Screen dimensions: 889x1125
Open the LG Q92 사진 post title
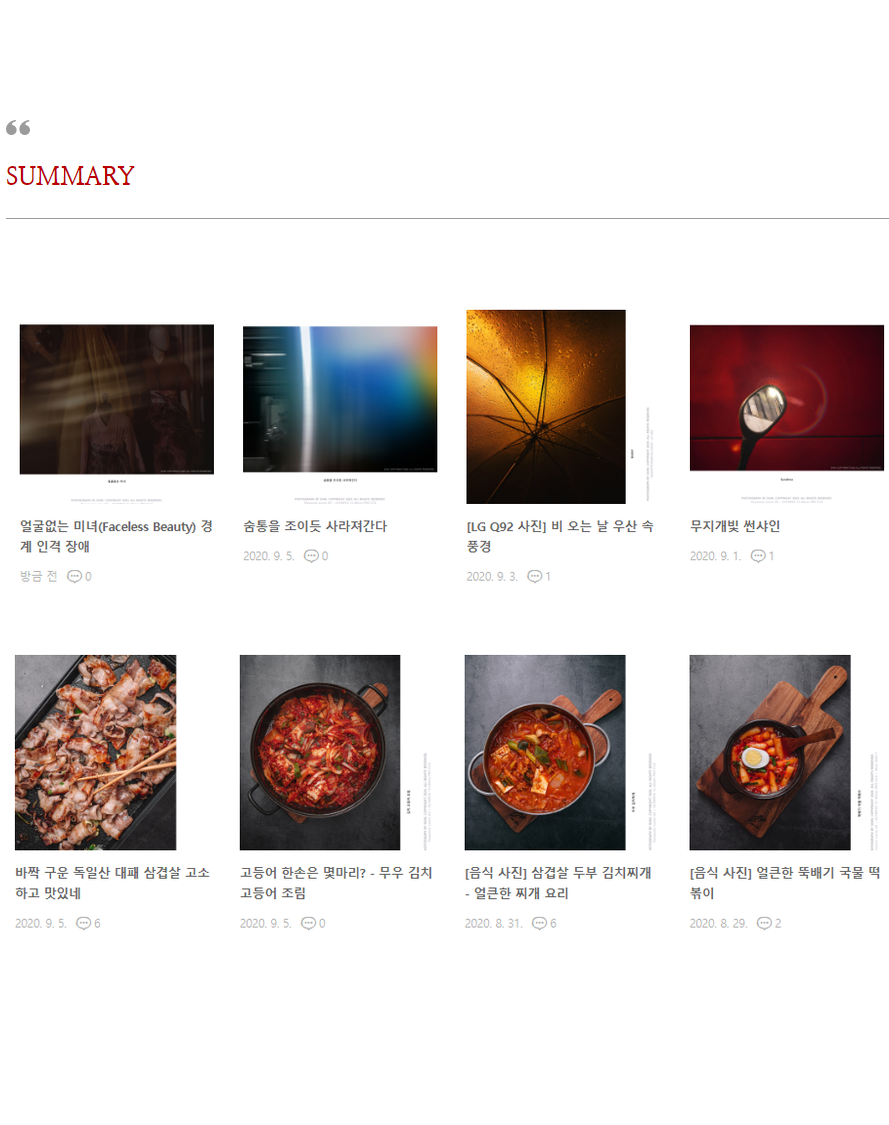[x=560, y=536]
